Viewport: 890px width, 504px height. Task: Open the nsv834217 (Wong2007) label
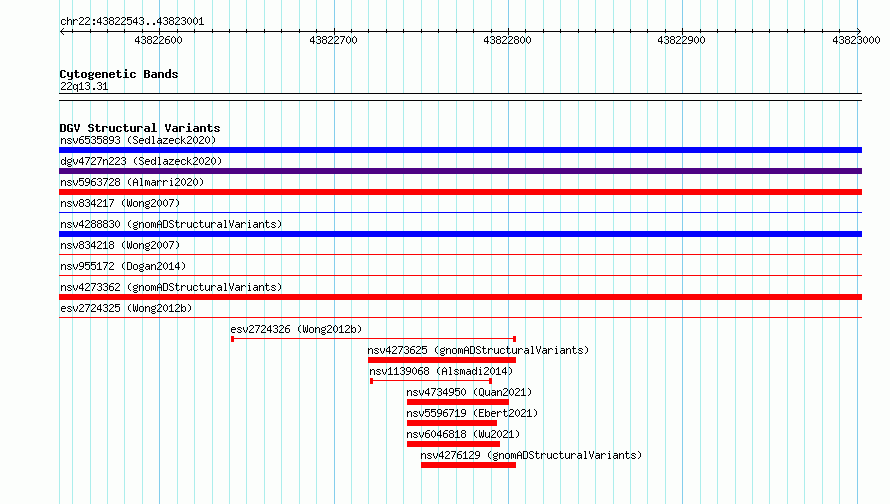pyautogui.click(x=120, y=203)
